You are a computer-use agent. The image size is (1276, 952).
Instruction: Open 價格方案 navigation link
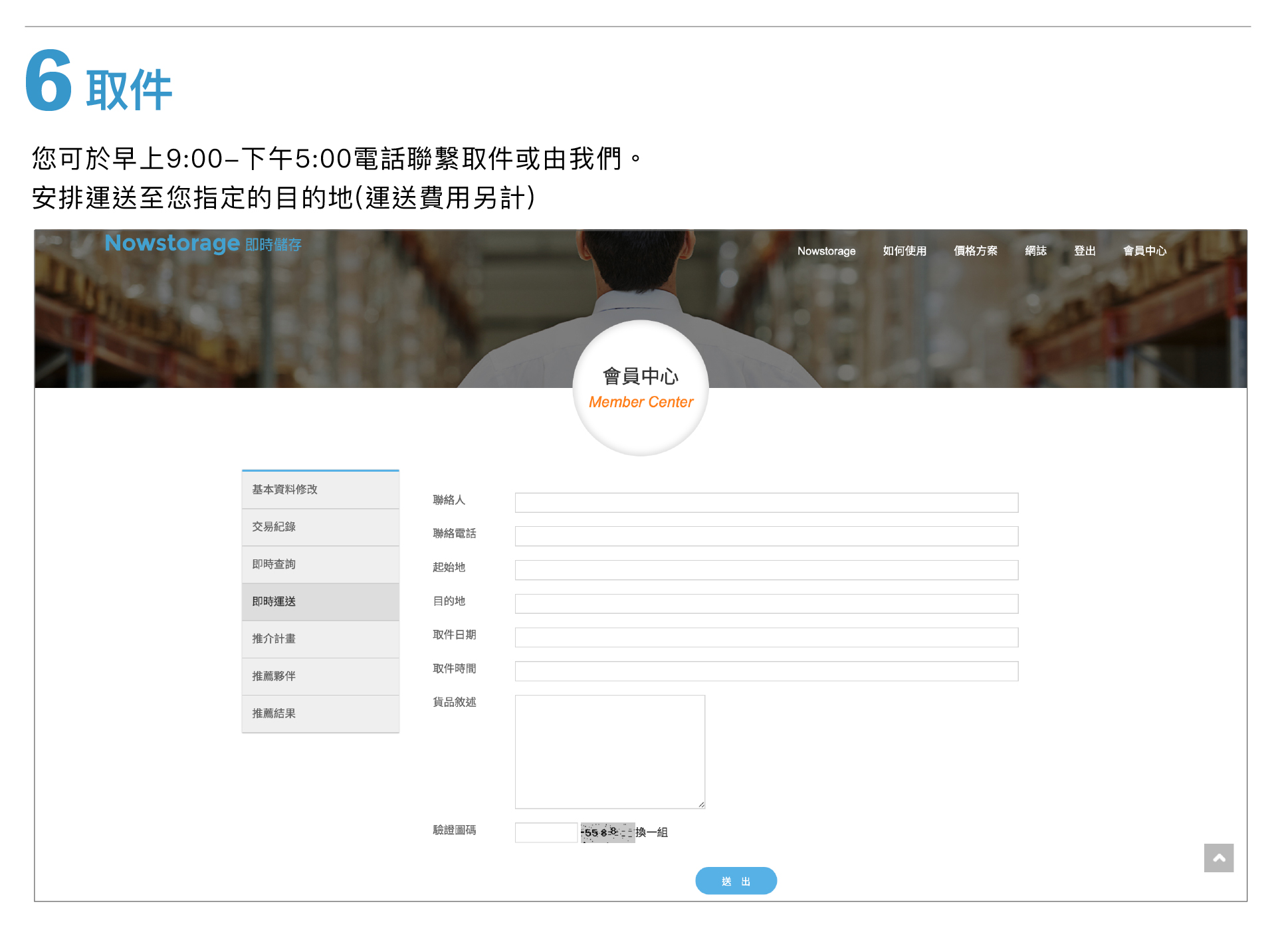pos(975,251)
